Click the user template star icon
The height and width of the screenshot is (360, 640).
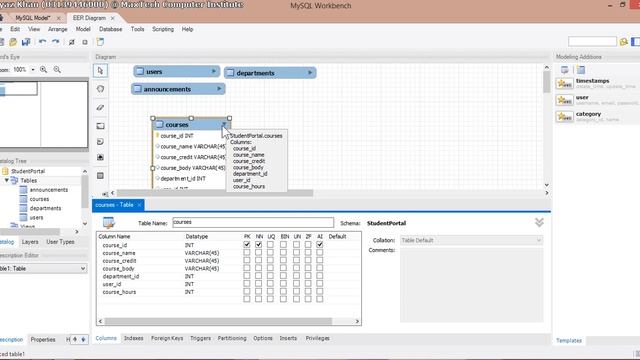pos(564,100)
